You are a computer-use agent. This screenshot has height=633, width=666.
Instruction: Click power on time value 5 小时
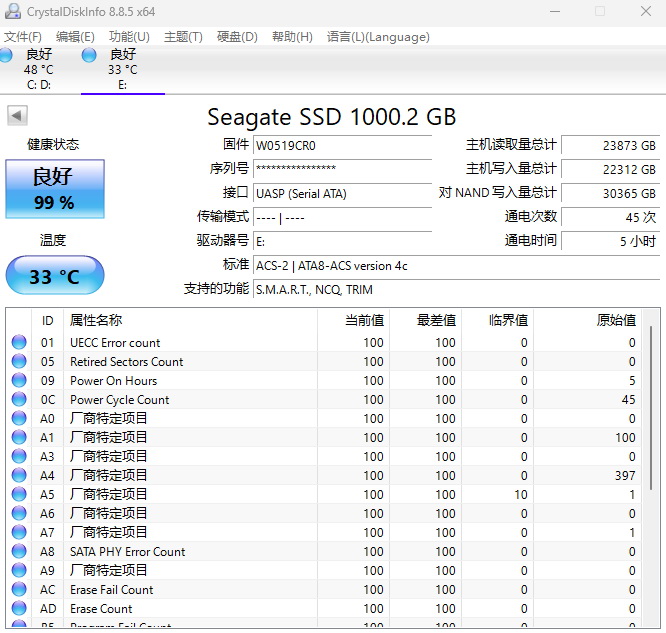pos(610,241)
